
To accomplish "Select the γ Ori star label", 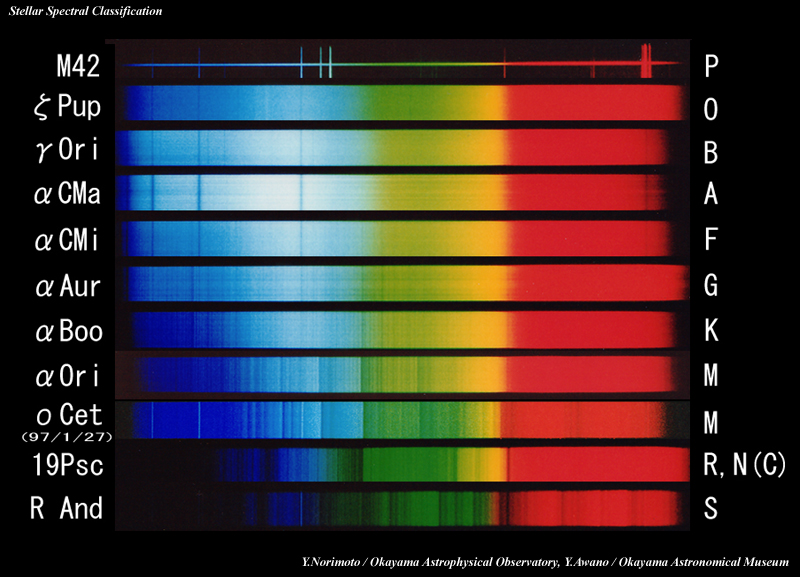I will coord(67,151).
